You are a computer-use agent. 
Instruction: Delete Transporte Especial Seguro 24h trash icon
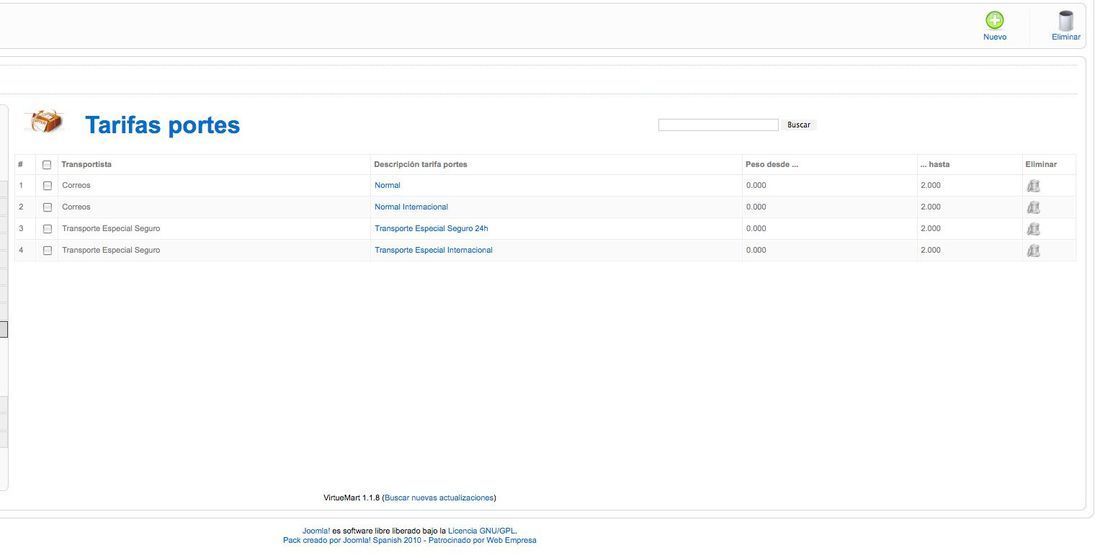(x=1033, y=229)
